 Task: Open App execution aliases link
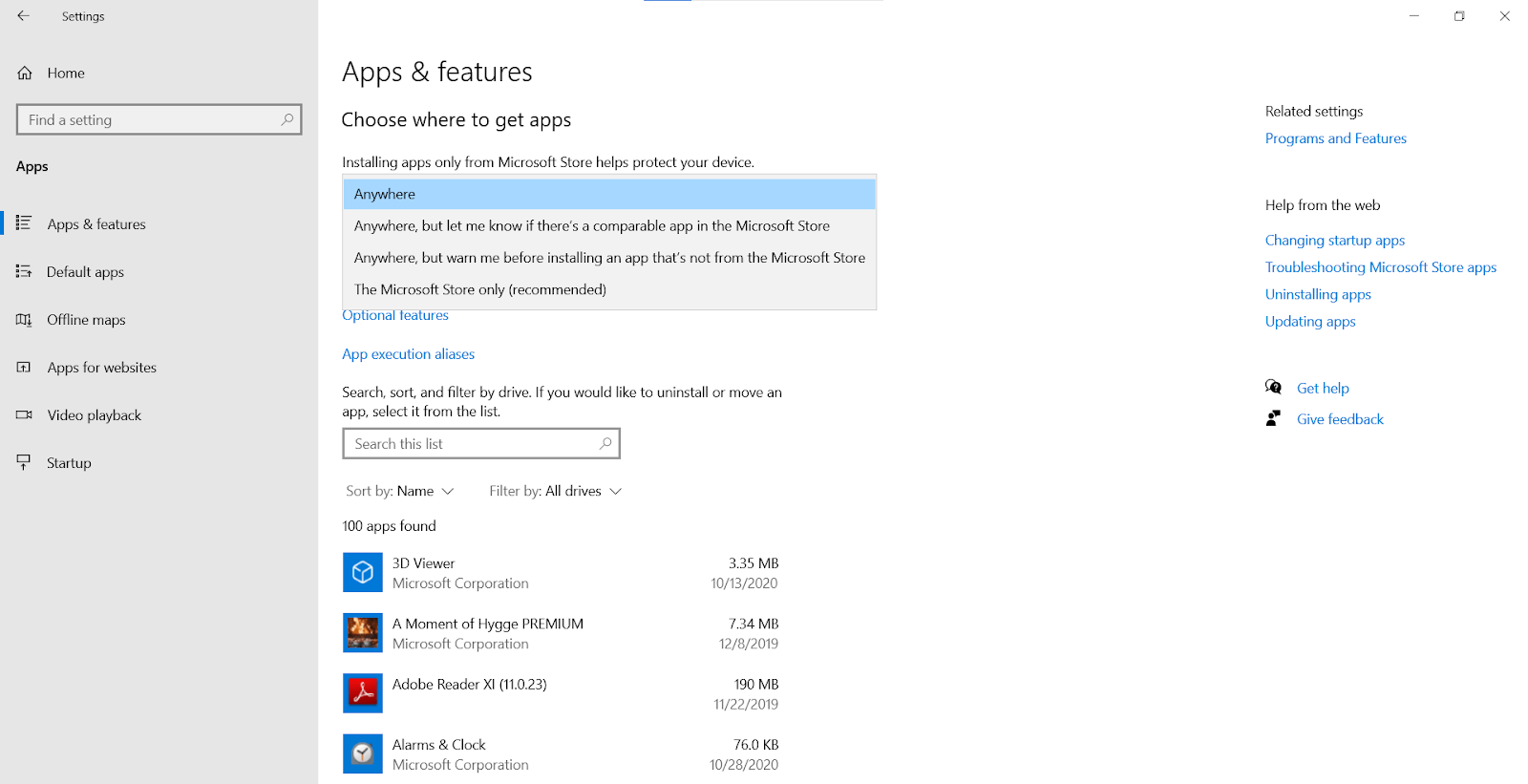[x=408, y=354]
